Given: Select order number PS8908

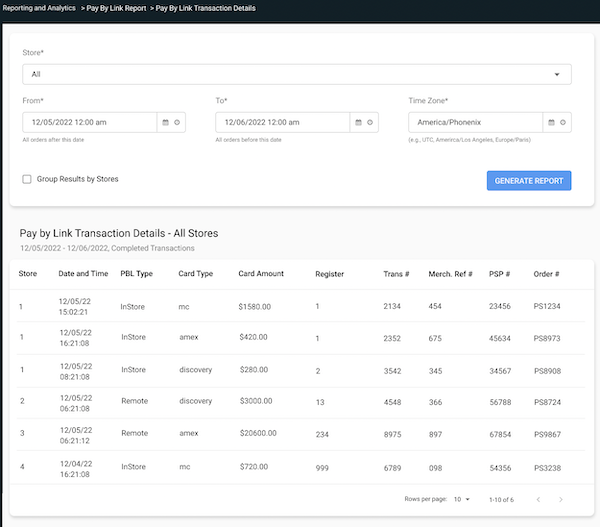Looking at the screenshot, I should [x=548, y=371].
